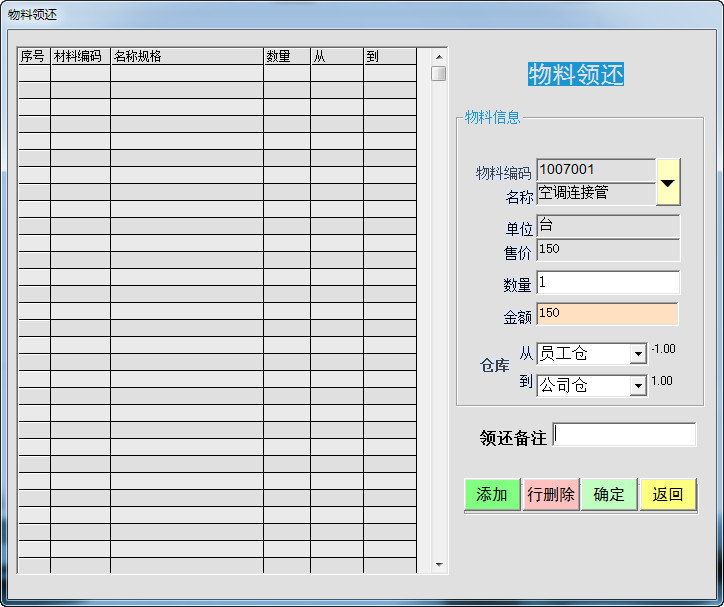The image size is (724, 607).
Task: Click the -1.00 stock value next to 员工仓
Action: 664,349
